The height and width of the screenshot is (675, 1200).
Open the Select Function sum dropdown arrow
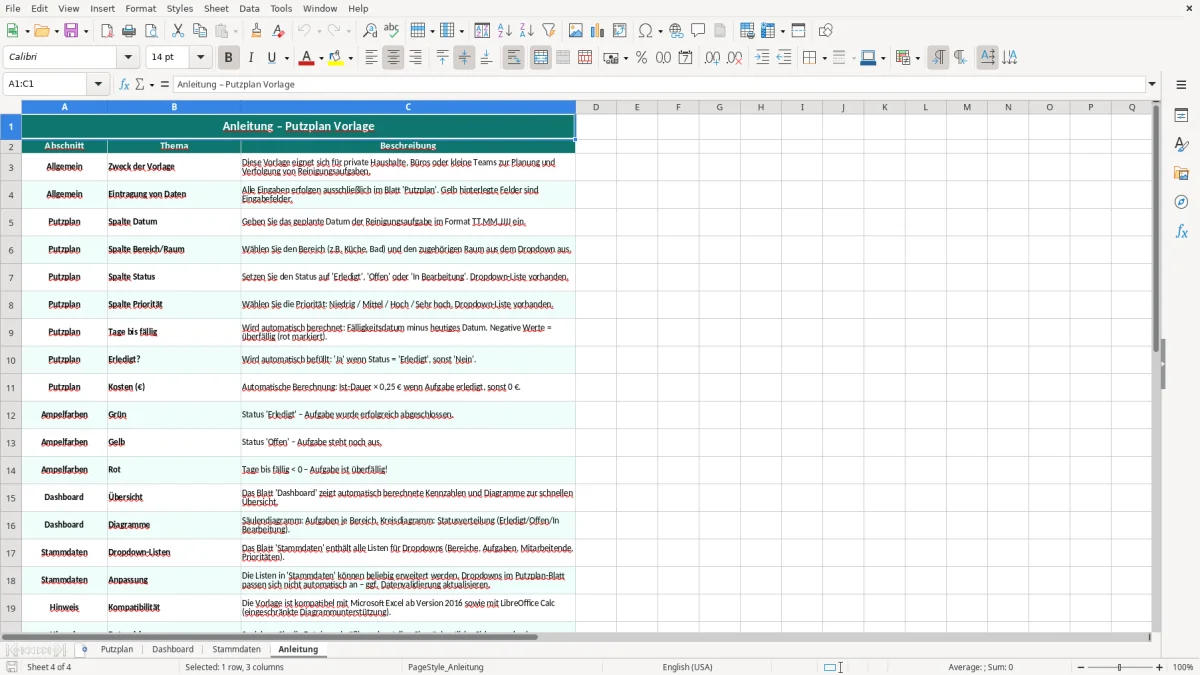coord(152,84)
